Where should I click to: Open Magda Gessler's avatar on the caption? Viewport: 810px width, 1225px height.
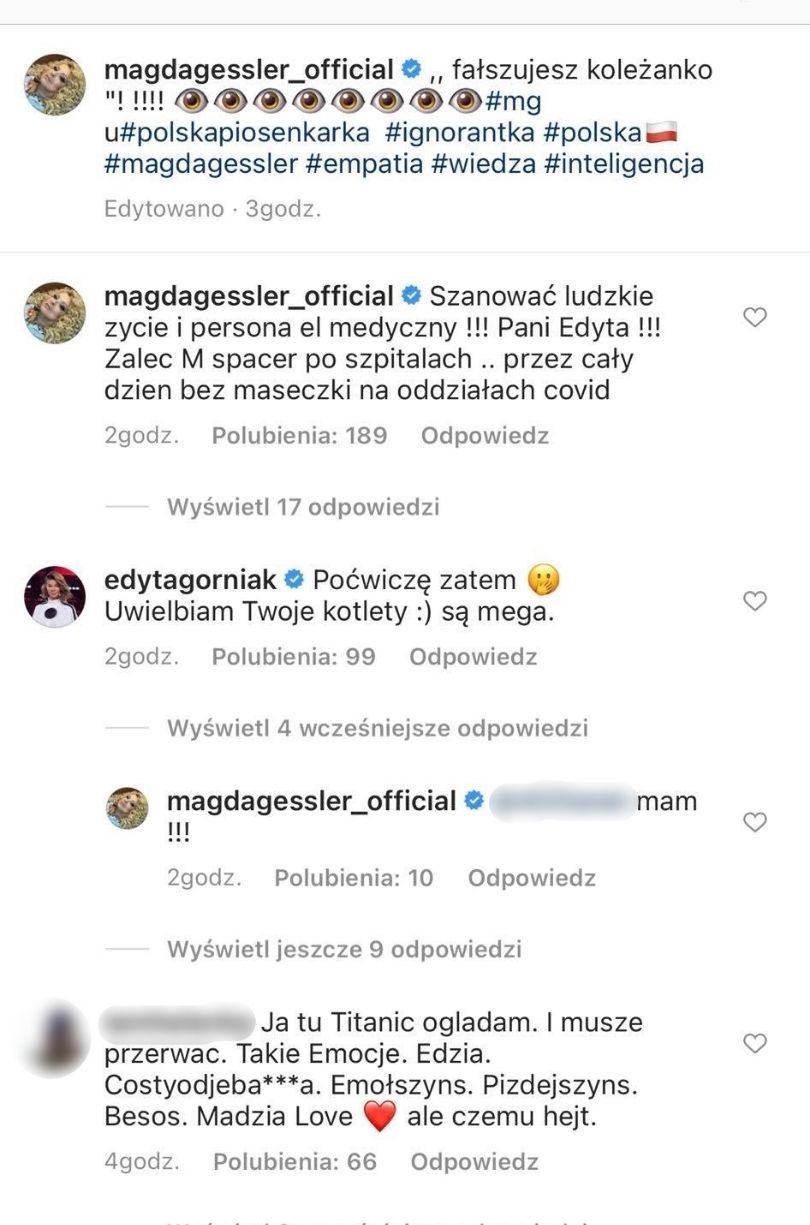tap(54, 84)
